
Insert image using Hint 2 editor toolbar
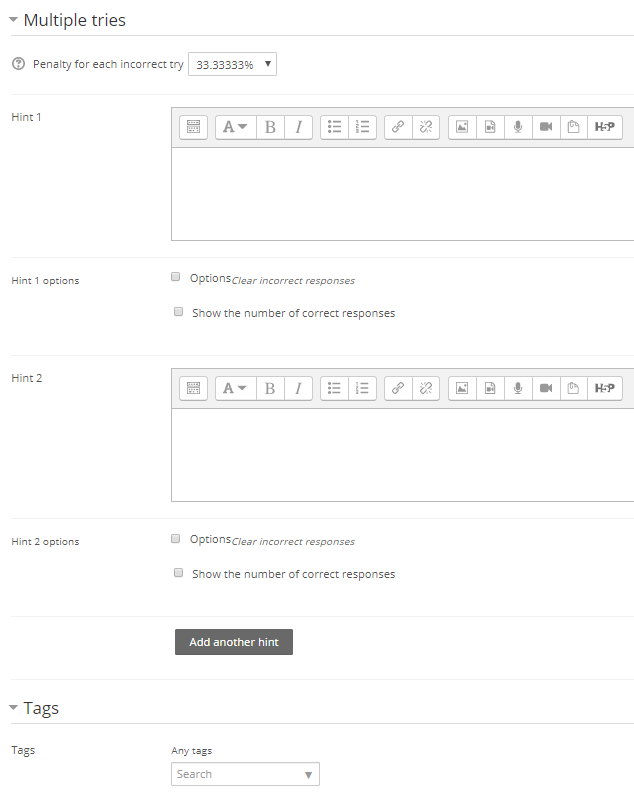[x=462, y=388]
